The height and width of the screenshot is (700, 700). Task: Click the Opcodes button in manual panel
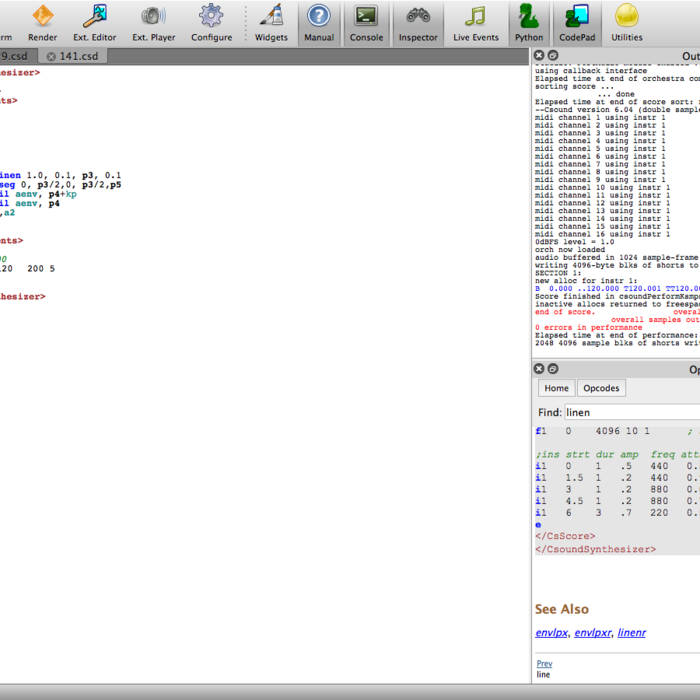pos(601,388)
